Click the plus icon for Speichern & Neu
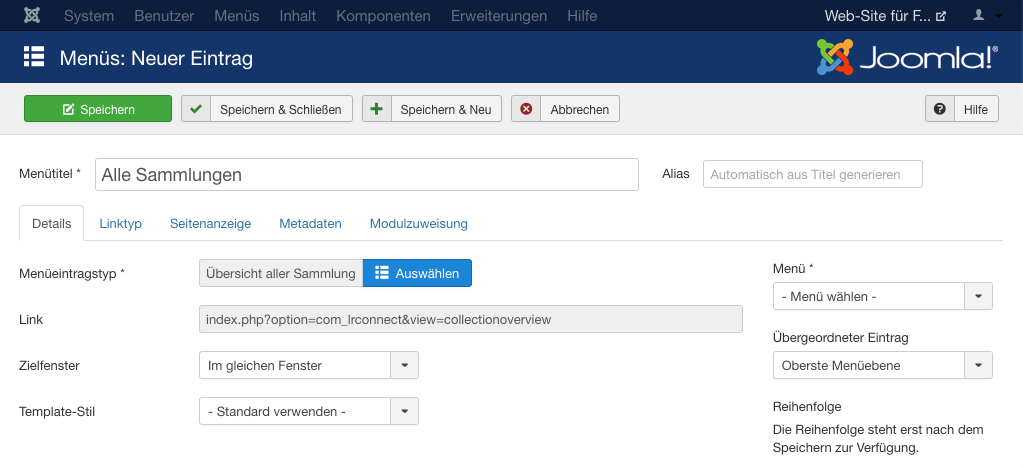This screenshot has width=1023, height=467. [376, 109]
